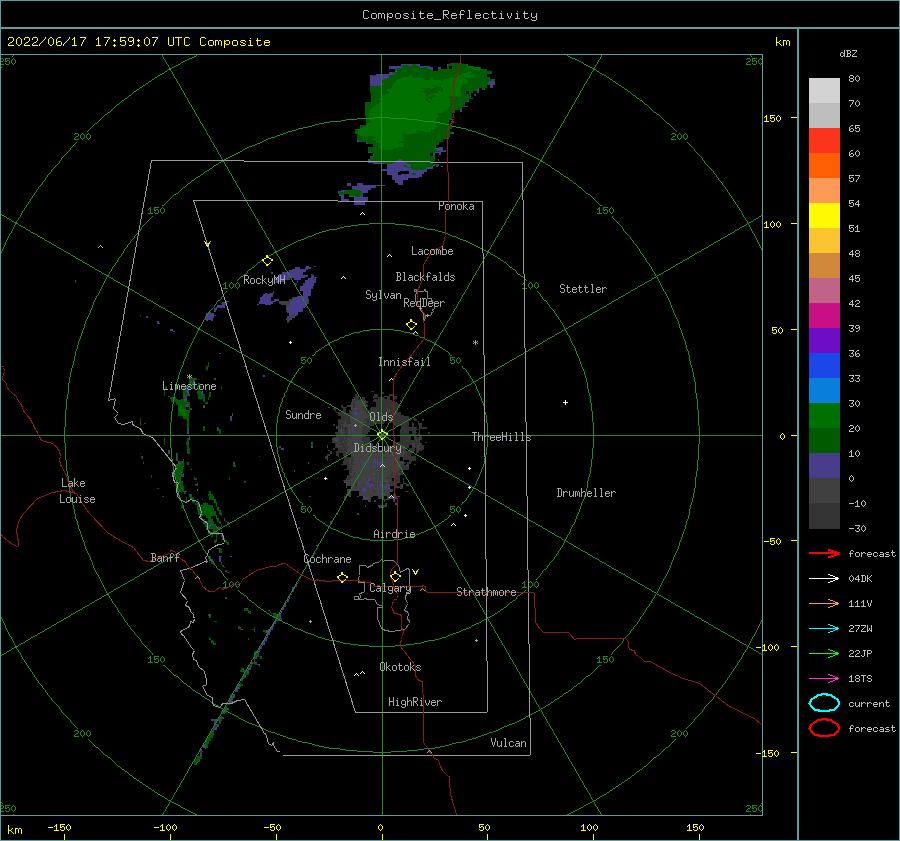This screenshot has height=841, width=900.
Task: Click the Banff label
Action: (x=165, y=557)
